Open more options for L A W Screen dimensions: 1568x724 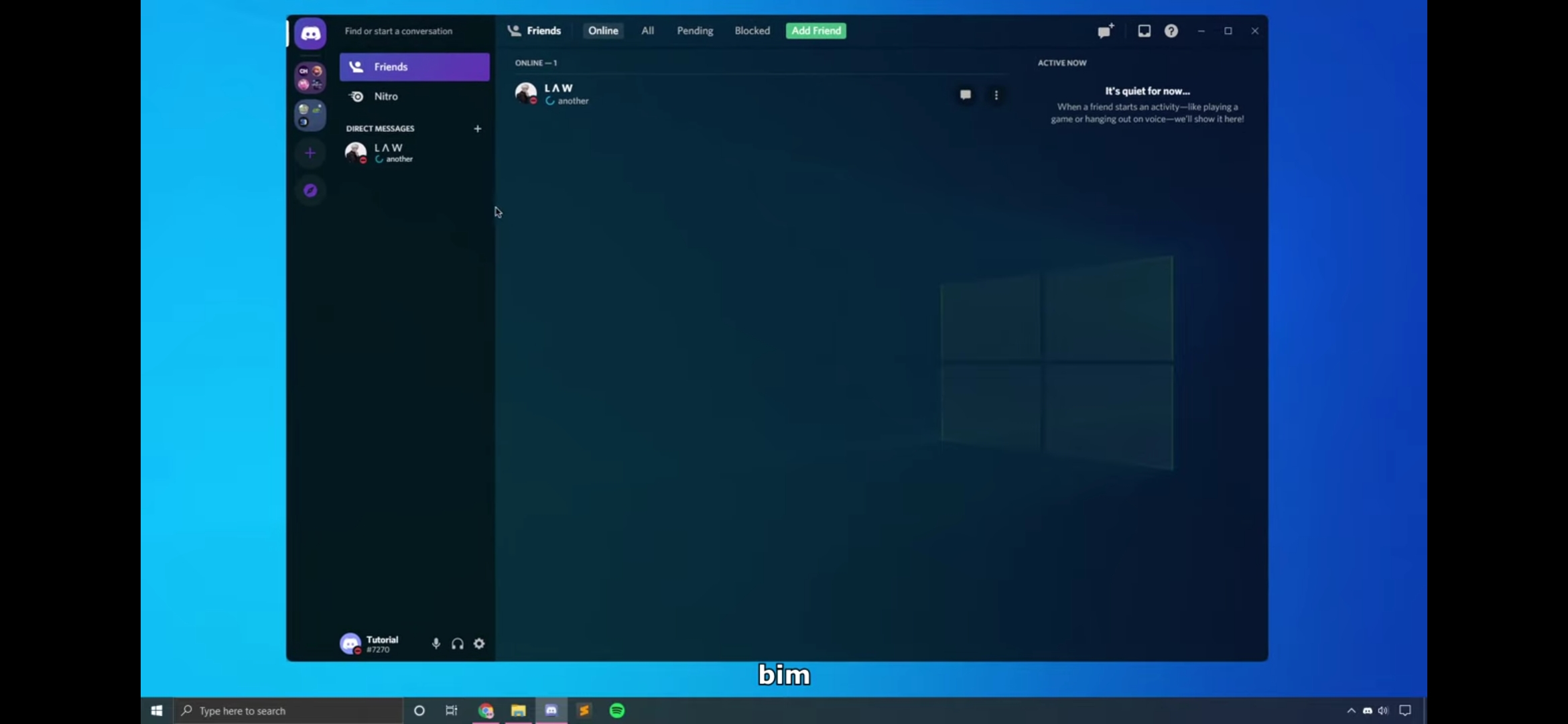[x=996, y=95]
